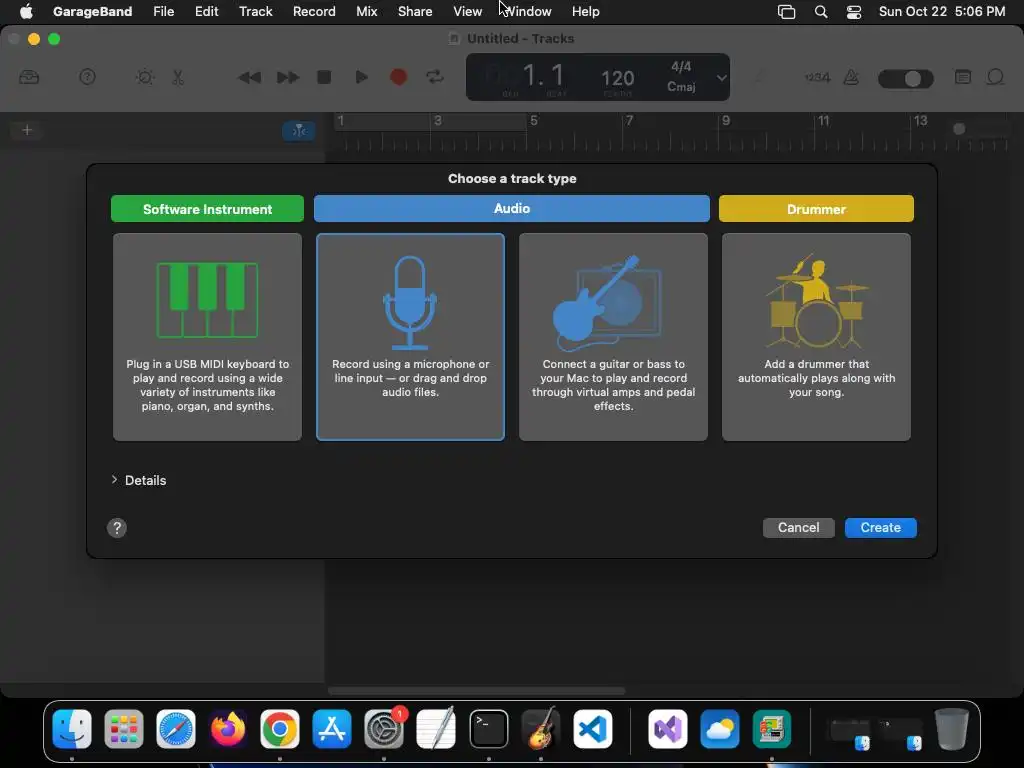Select the Software Instrument header
This screenshot has width=1024, height=768.
coord(207,209)
